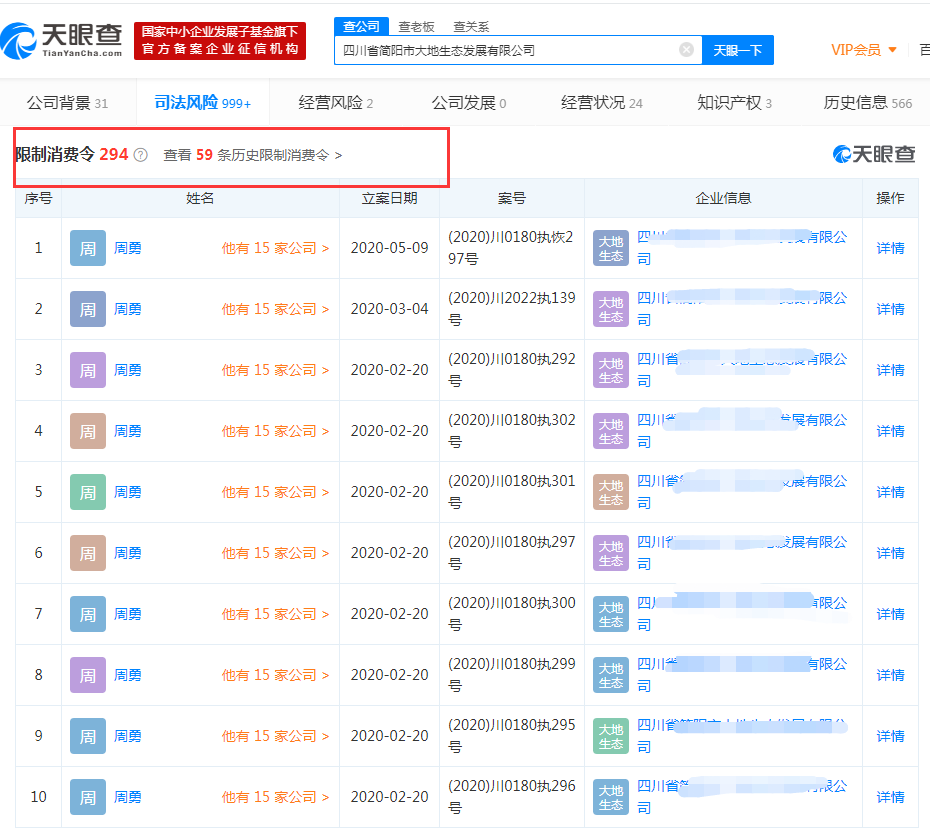This screenshot has width=930, height=831.
Task: Click the 周 avatar in row 10
Action: pyautogui.click(x=88, y=797)
